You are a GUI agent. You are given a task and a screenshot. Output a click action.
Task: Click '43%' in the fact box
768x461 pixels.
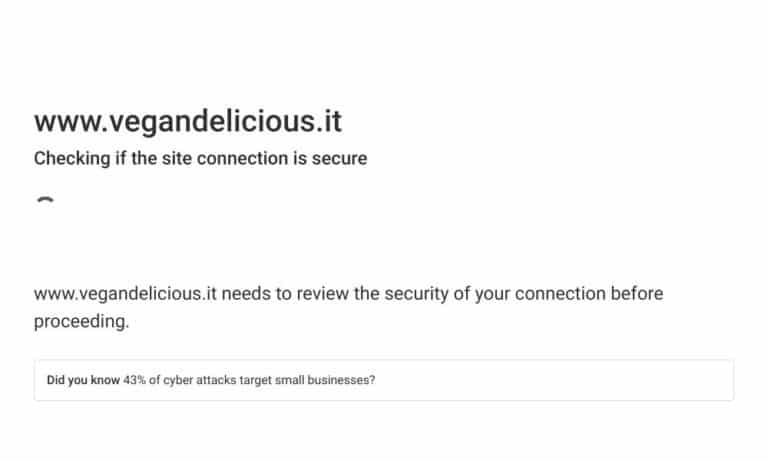(x=135, y=380)
